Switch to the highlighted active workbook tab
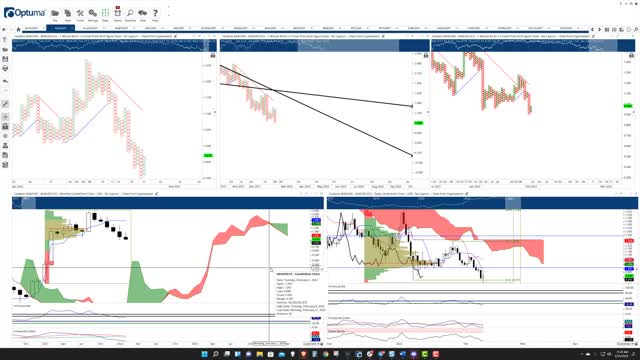 60,28
